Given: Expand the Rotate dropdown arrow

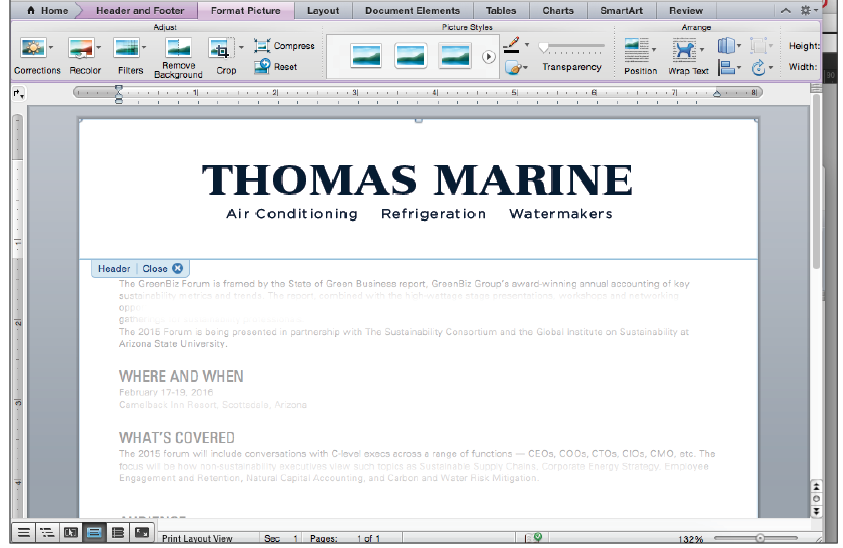Looking at the screenshot, I should coord(771,68).
